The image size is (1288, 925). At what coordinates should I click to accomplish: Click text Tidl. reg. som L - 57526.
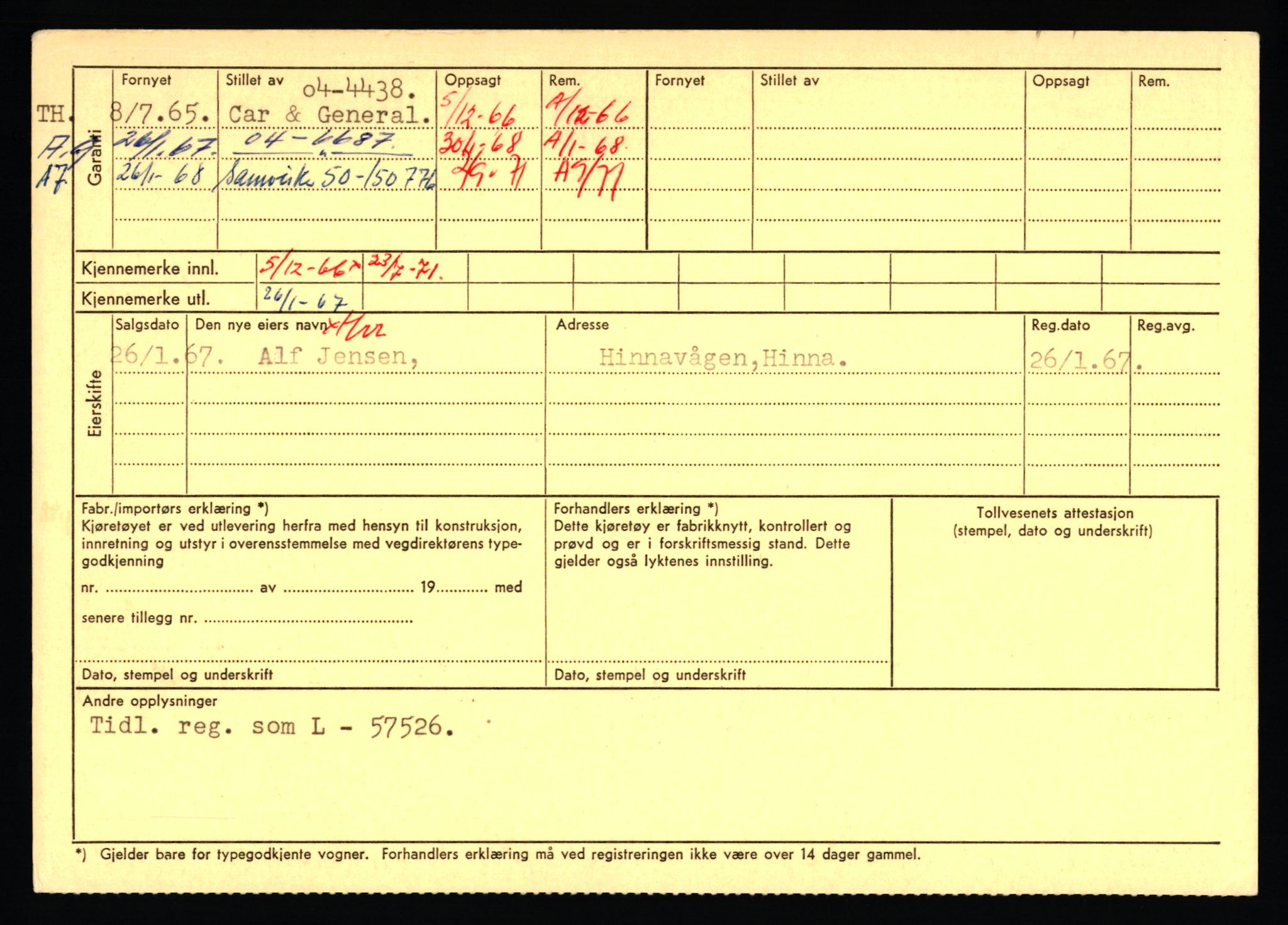[x=271, y=727]
